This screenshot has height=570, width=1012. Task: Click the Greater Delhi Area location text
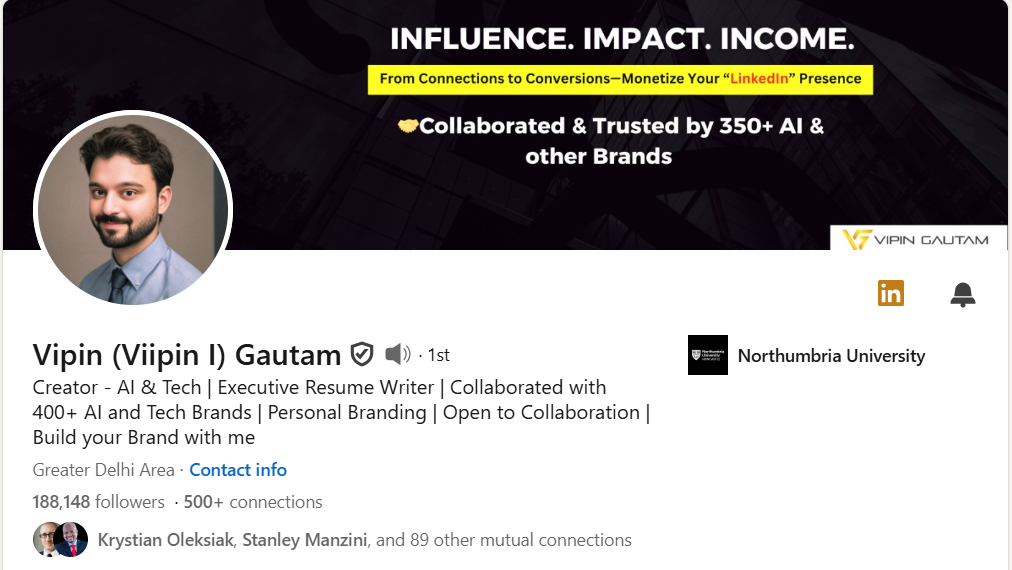pos(103,470)
